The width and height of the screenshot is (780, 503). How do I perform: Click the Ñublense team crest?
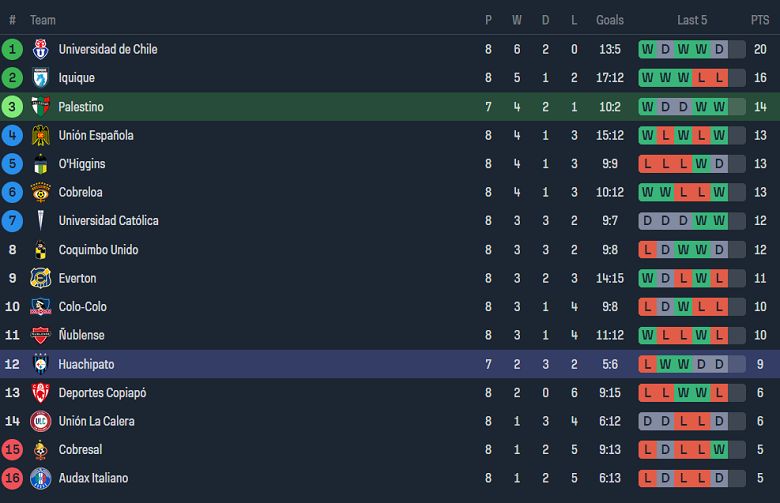(x=40, y=335)
